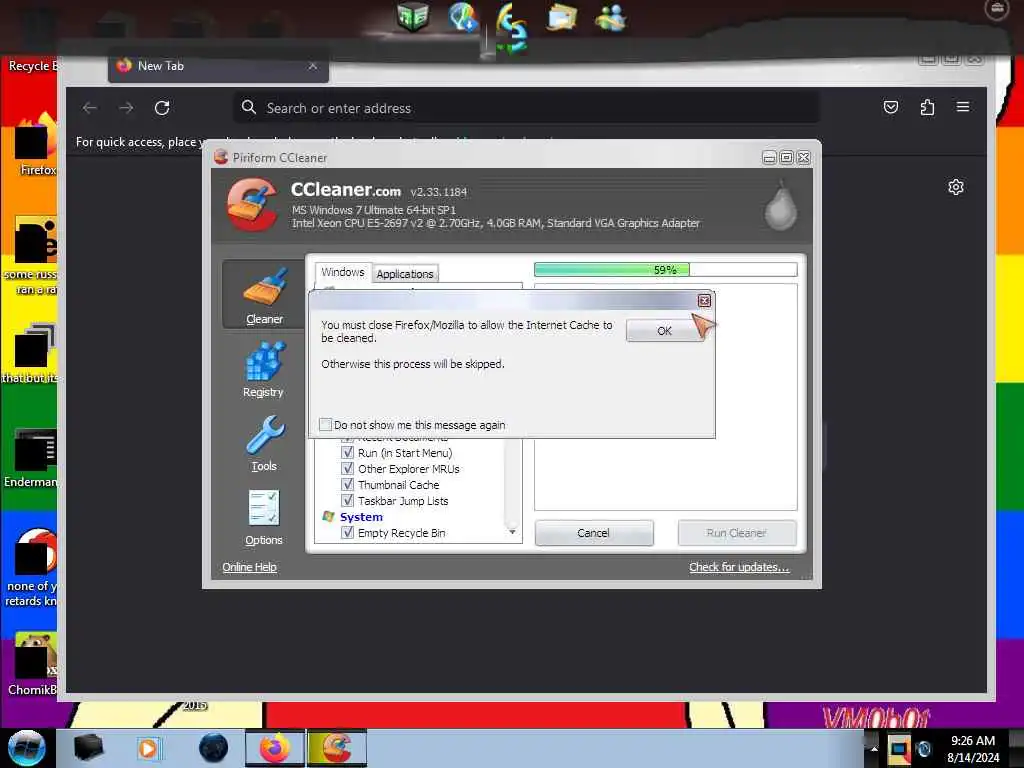Open Firefox hamburger application menu
1024x768 pixels.
tap(963, 107)
